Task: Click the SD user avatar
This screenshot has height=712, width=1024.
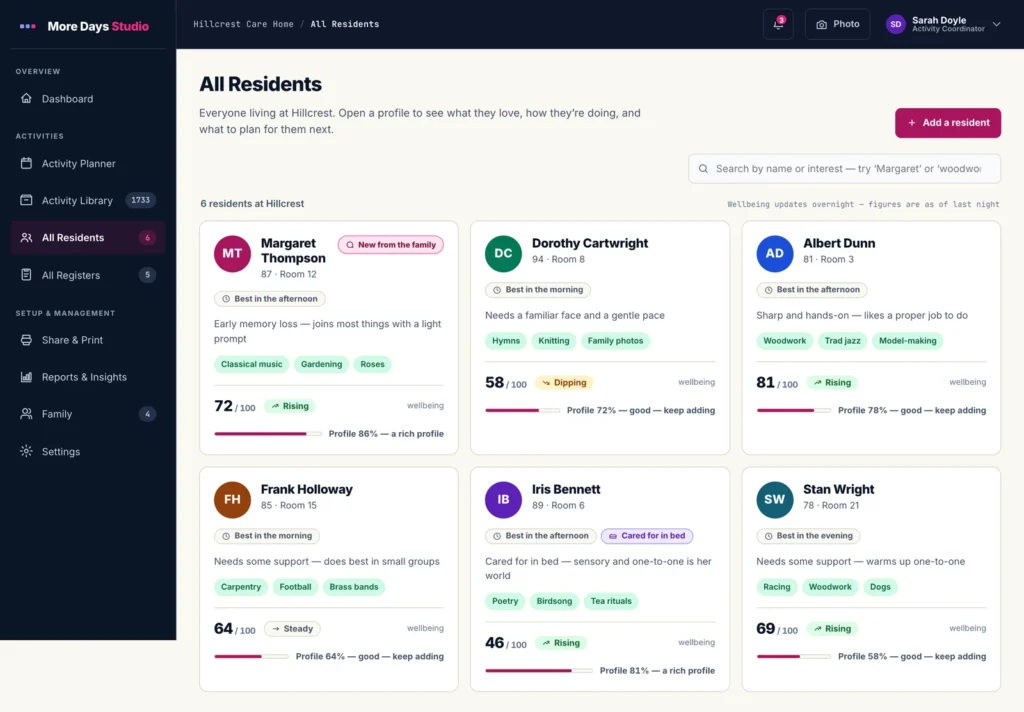Action: coord(895,24)
